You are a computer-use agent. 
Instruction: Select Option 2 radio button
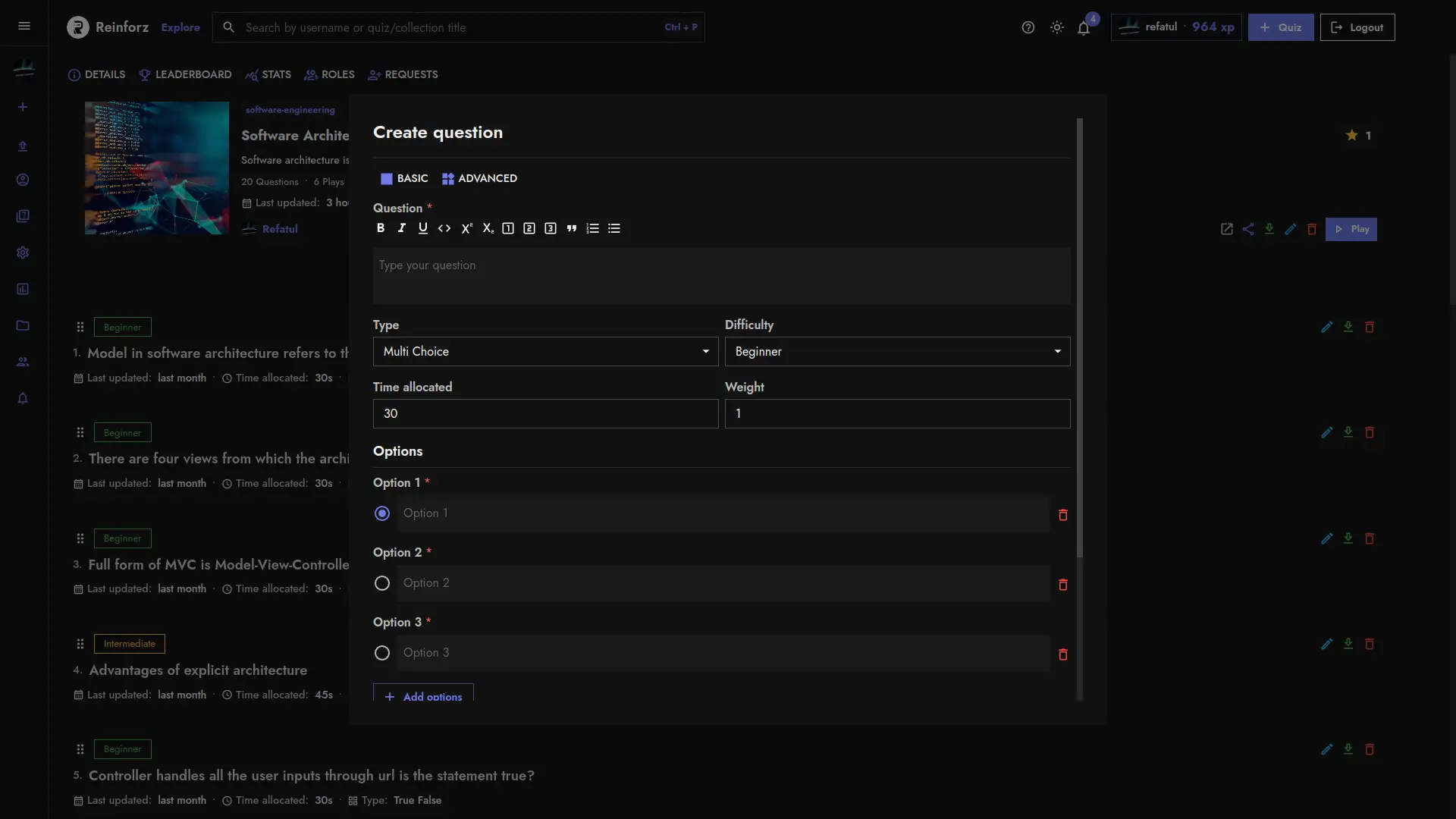click(382, 583)
